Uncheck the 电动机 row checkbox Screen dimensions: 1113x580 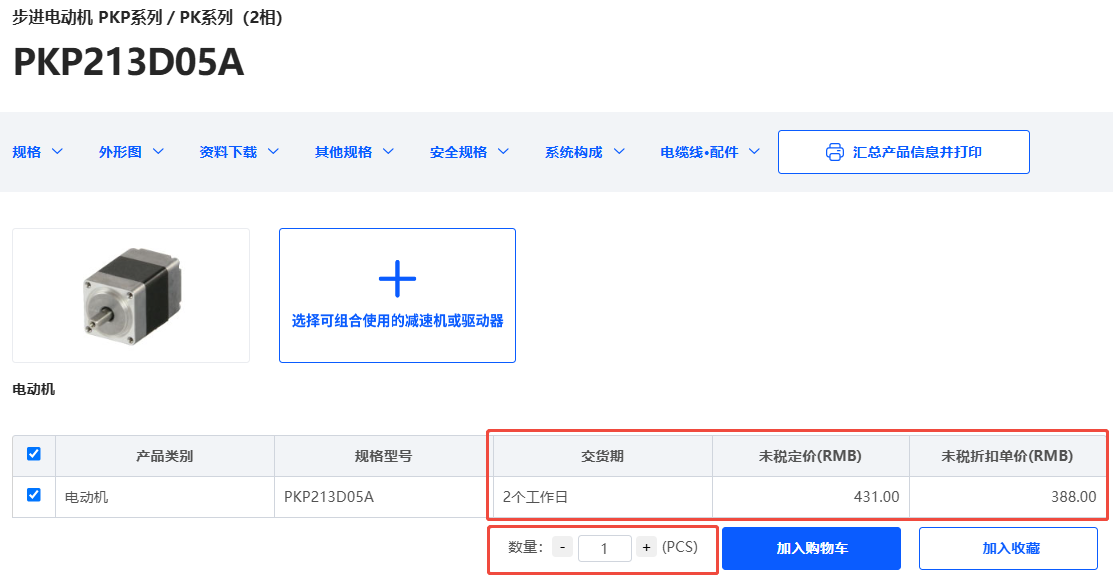[34, 495]
